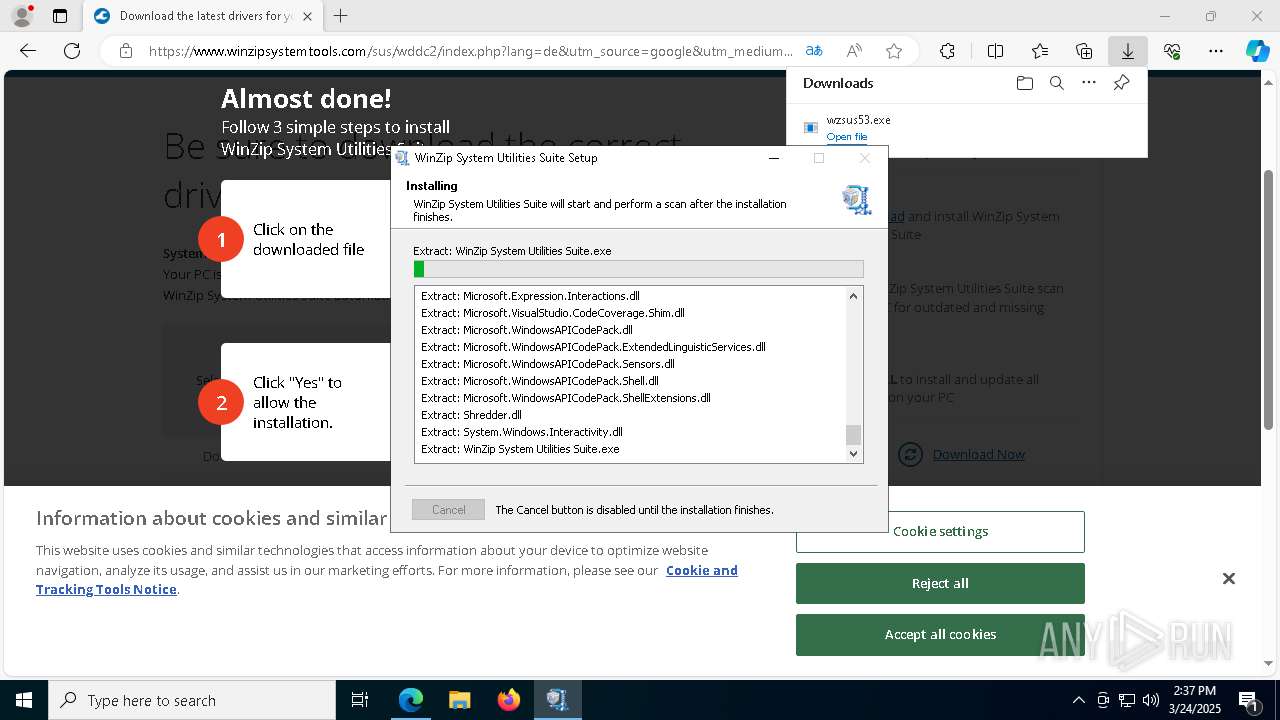This screenshot has height=720, width=1280.
Task: Activate the read aloud icon
Action: [854, 51]
